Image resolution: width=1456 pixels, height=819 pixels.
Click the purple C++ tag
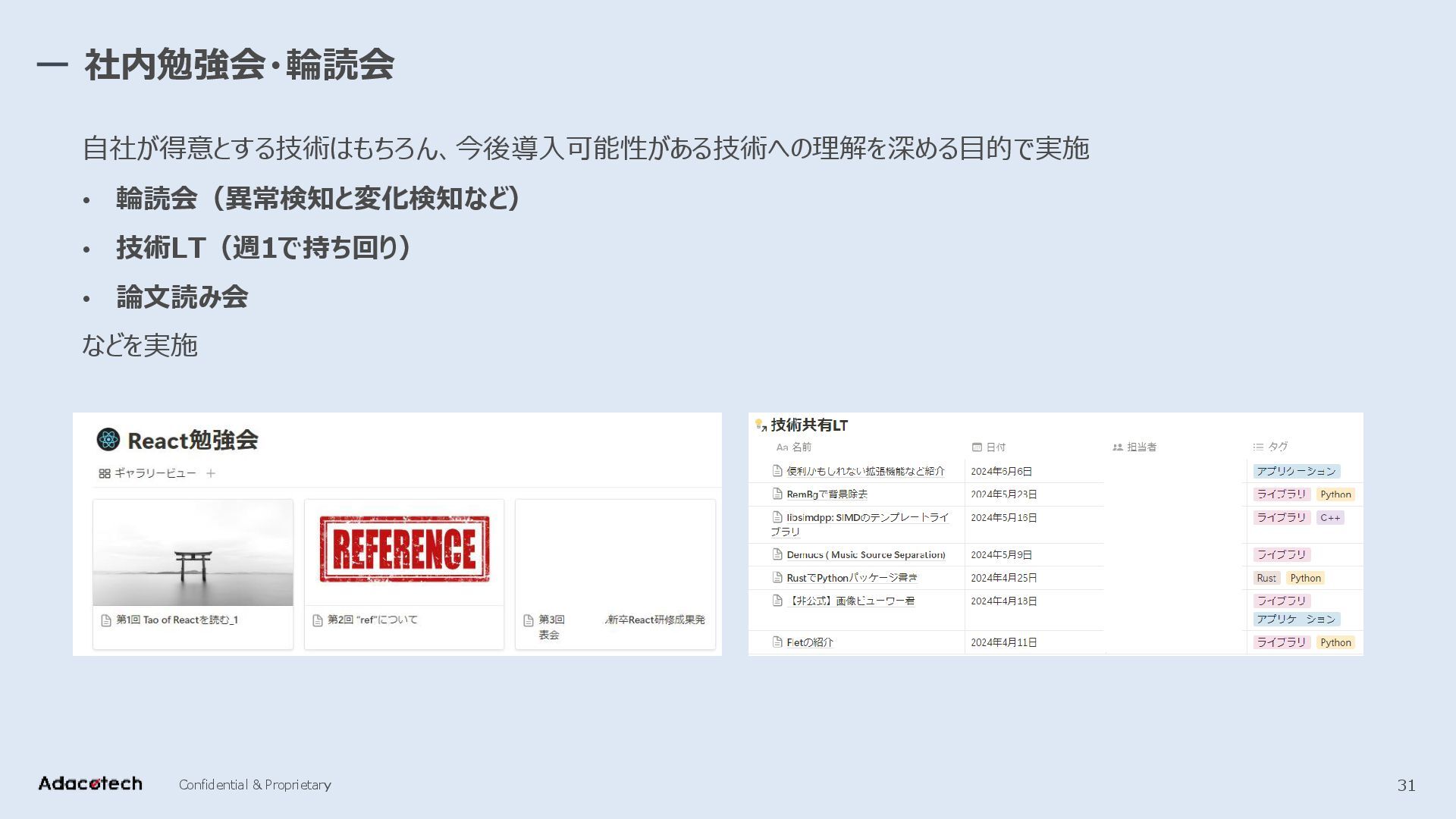click(1330, 517)
